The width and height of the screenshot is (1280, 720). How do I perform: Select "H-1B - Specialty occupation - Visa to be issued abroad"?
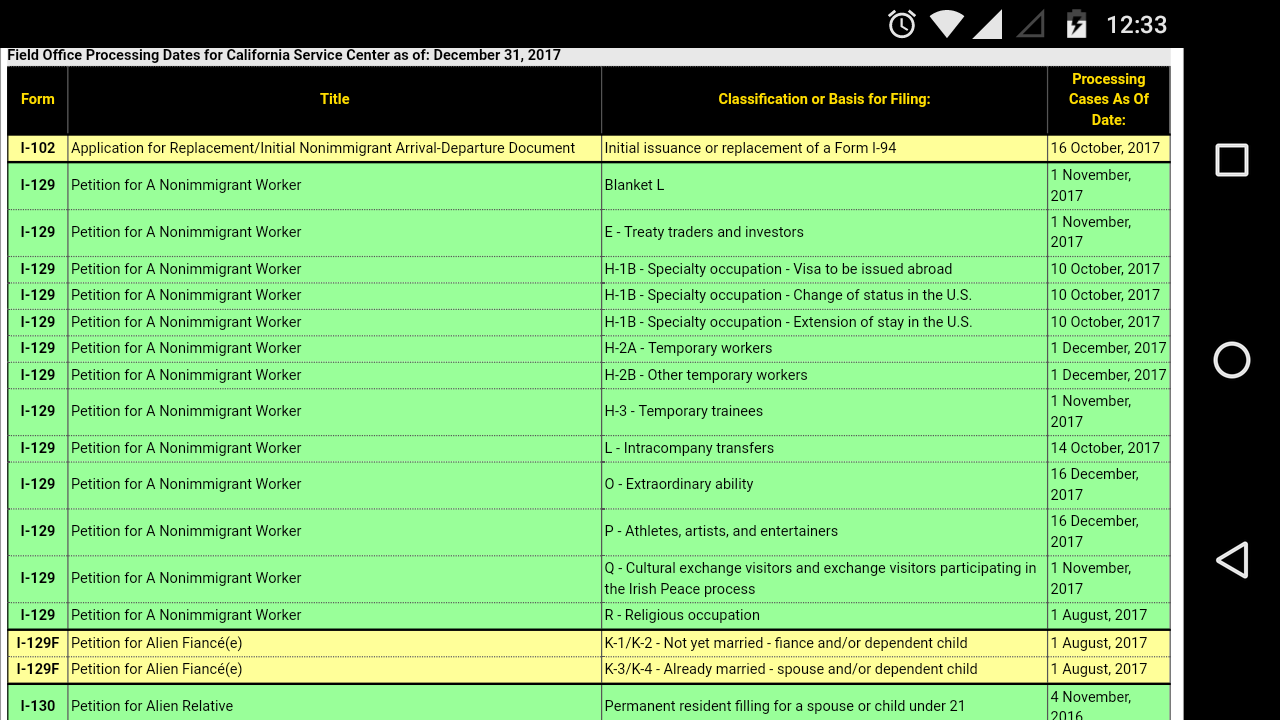point(824,269)
